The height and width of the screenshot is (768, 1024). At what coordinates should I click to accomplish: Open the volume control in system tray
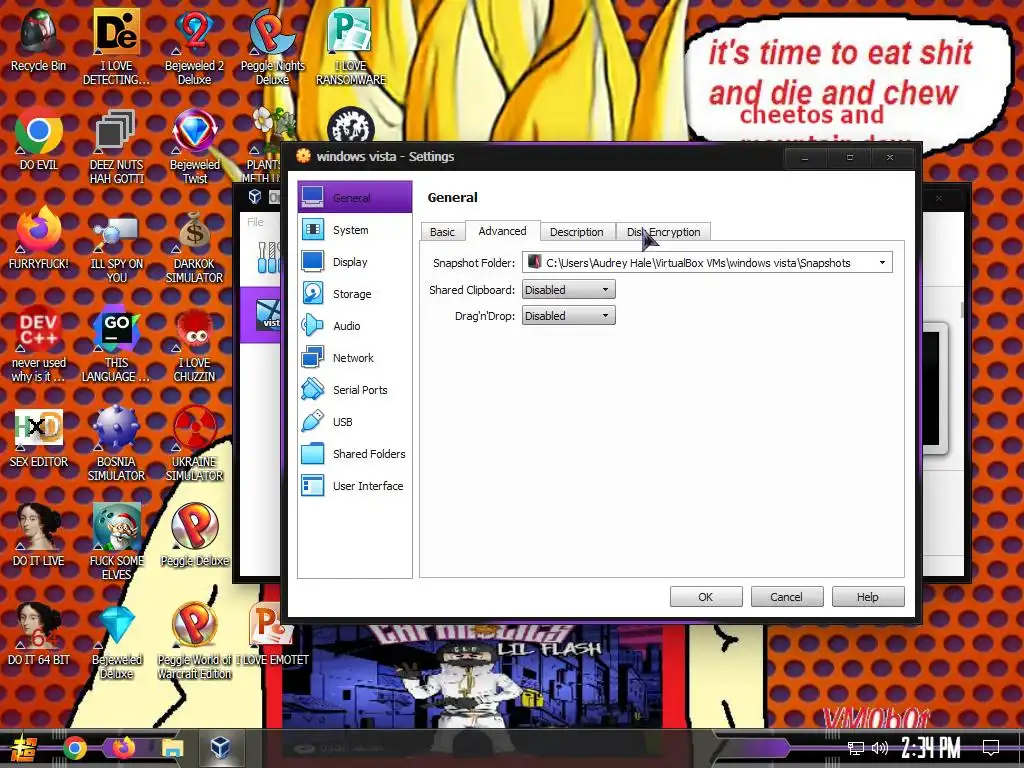pyautogui.click(x=880, y=748)
